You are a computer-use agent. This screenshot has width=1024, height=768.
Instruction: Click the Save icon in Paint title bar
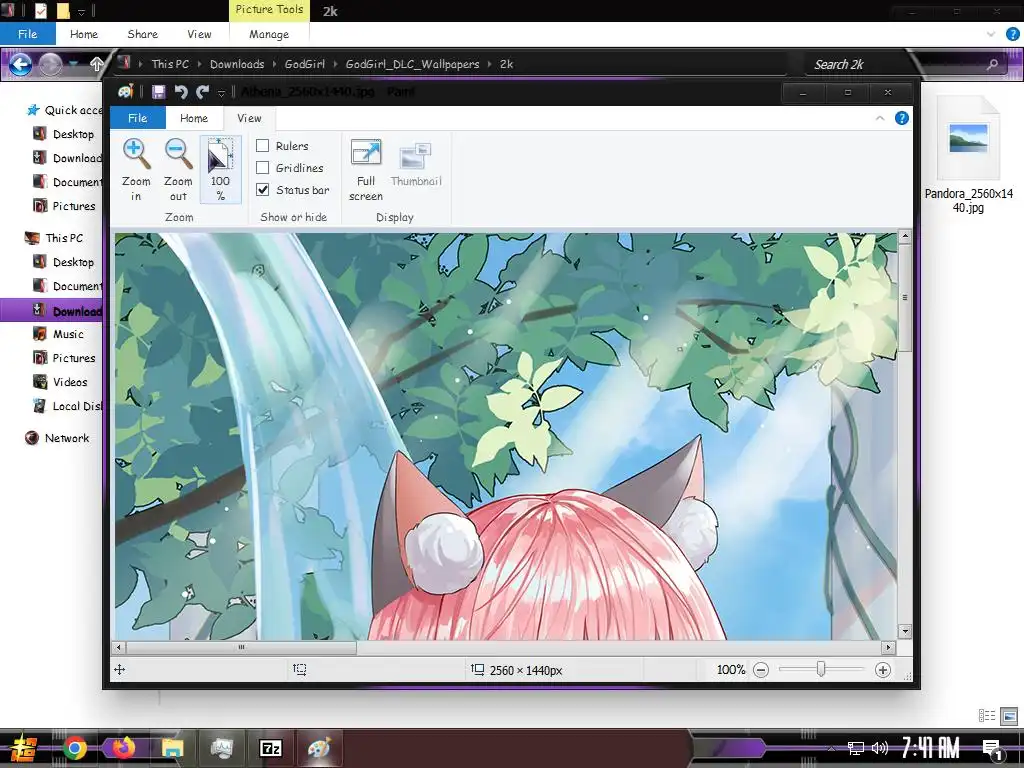pyautogui.click(x=158, y=92)
